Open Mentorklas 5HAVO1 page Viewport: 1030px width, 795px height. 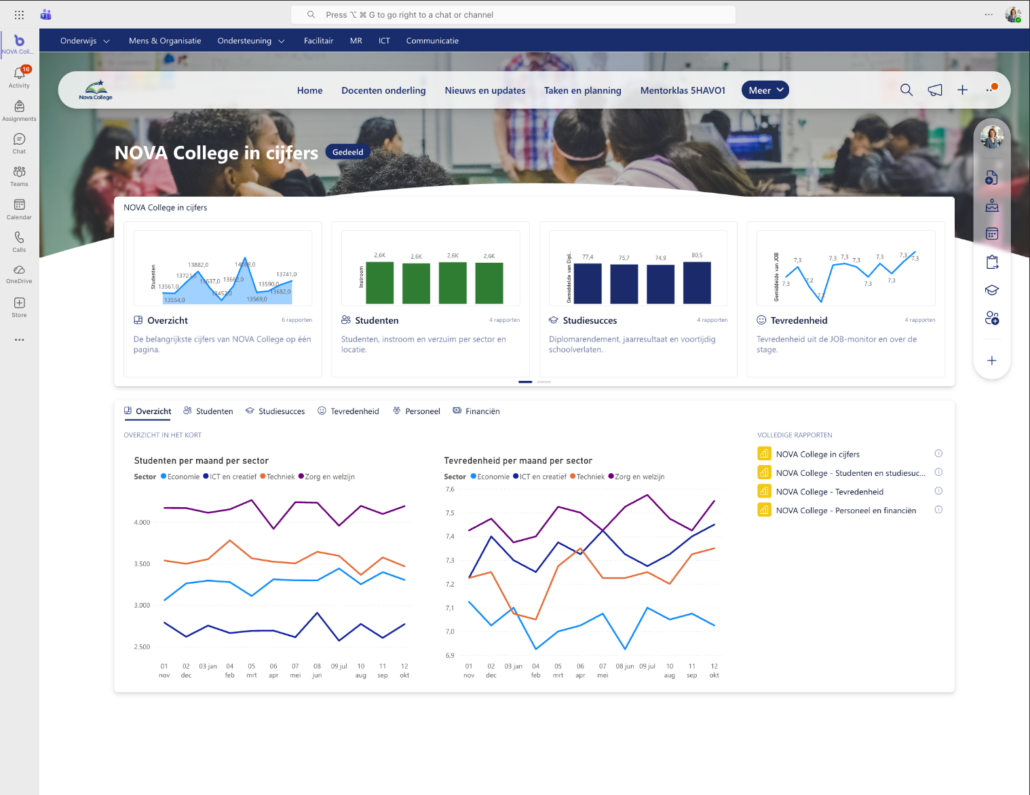[683, 91]
